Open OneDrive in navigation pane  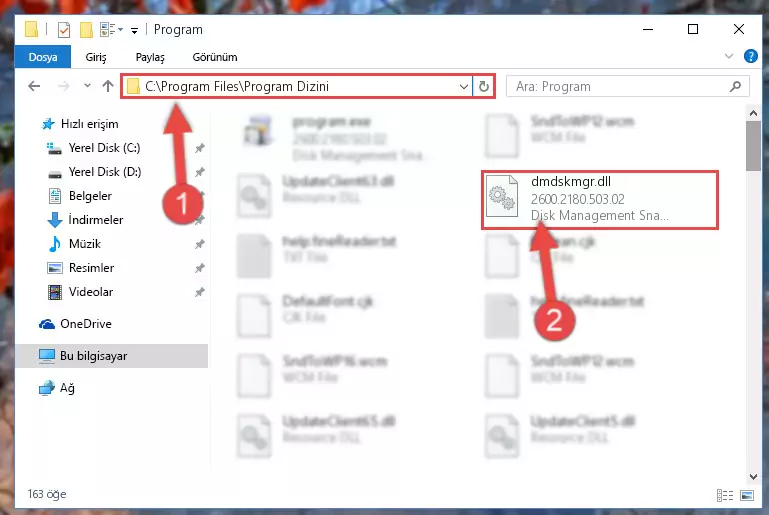[86, 324]
